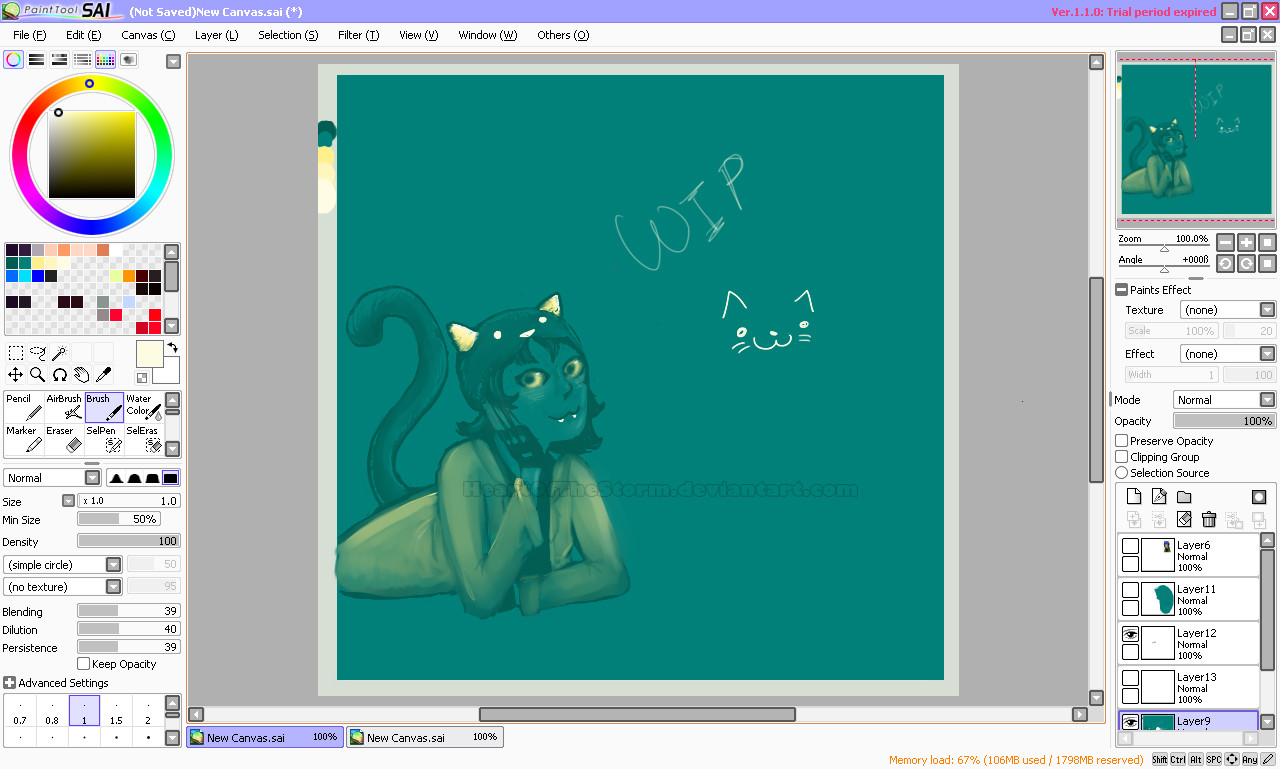Image resolution: width=1280 pixels, height=769 pixels.
Task: Choose the lasso selection tool
Action: pos(38,353)
